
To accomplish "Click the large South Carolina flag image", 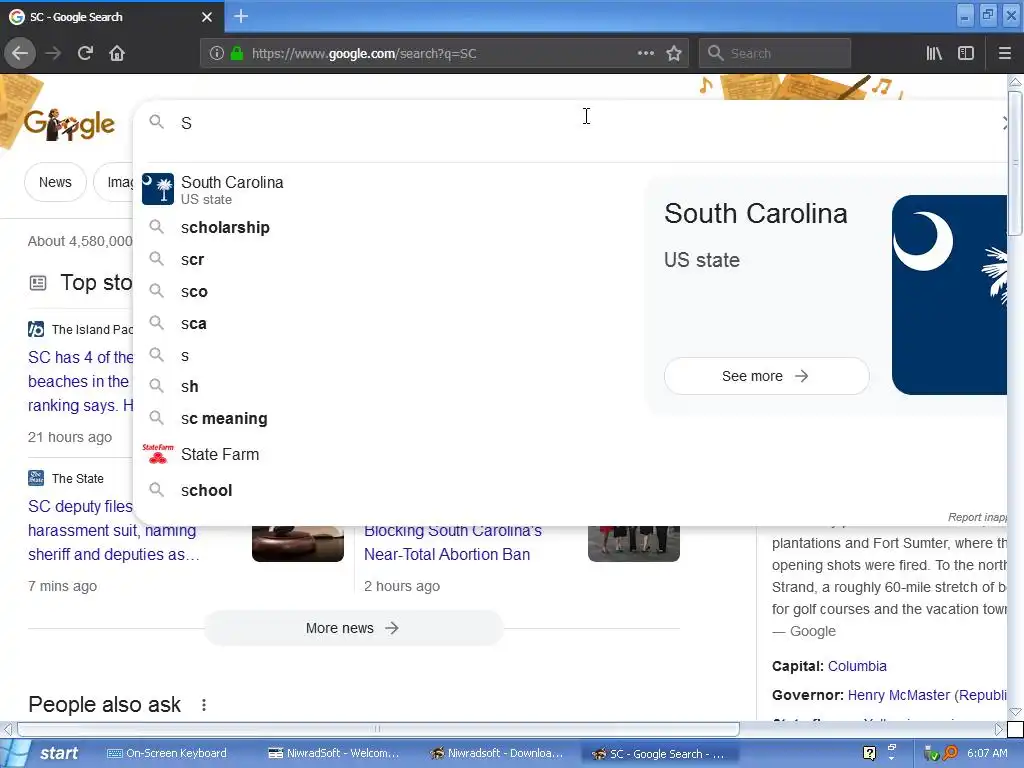I will pyautogui.click(x=949, y=295).
